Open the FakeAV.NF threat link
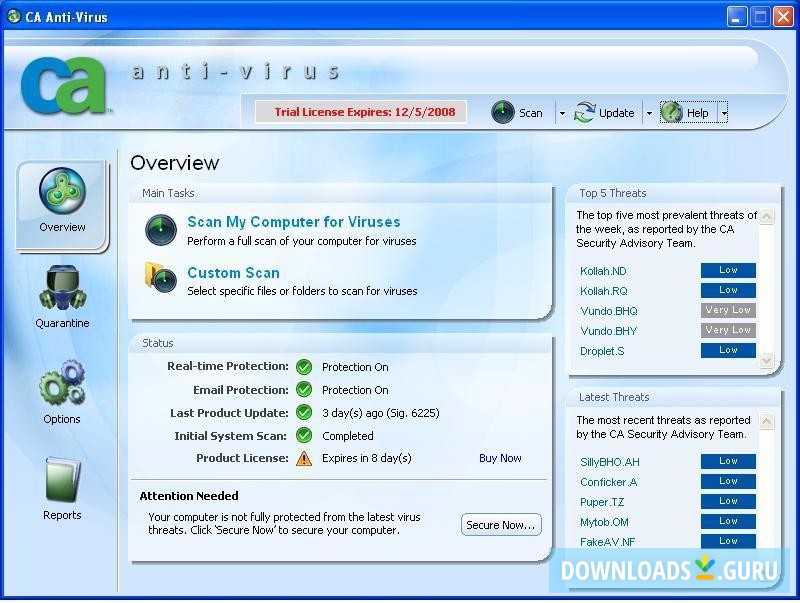800x603 pixels. point(607,542)
